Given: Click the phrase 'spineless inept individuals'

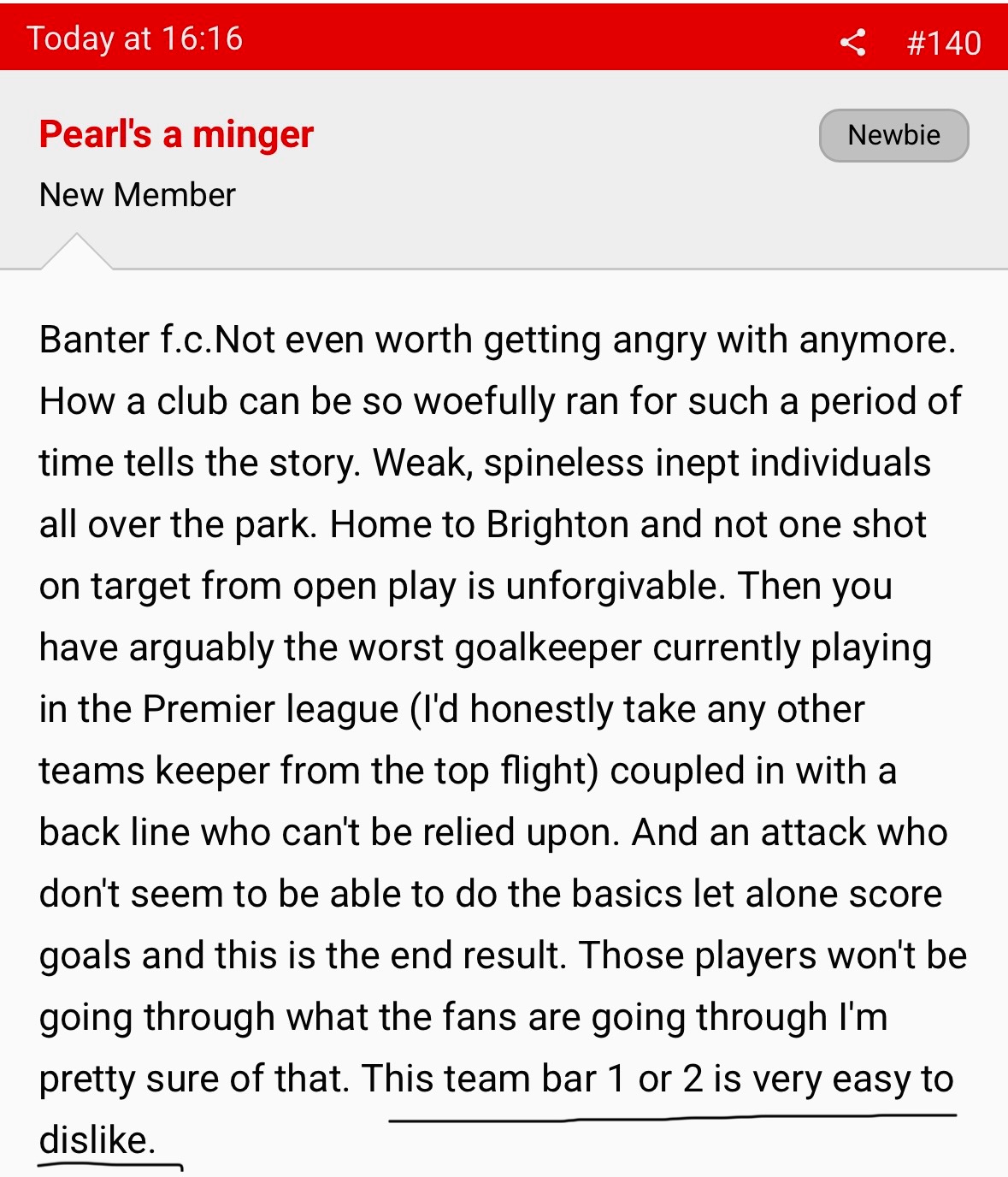Looking at the screenshot, I should 707,464.
